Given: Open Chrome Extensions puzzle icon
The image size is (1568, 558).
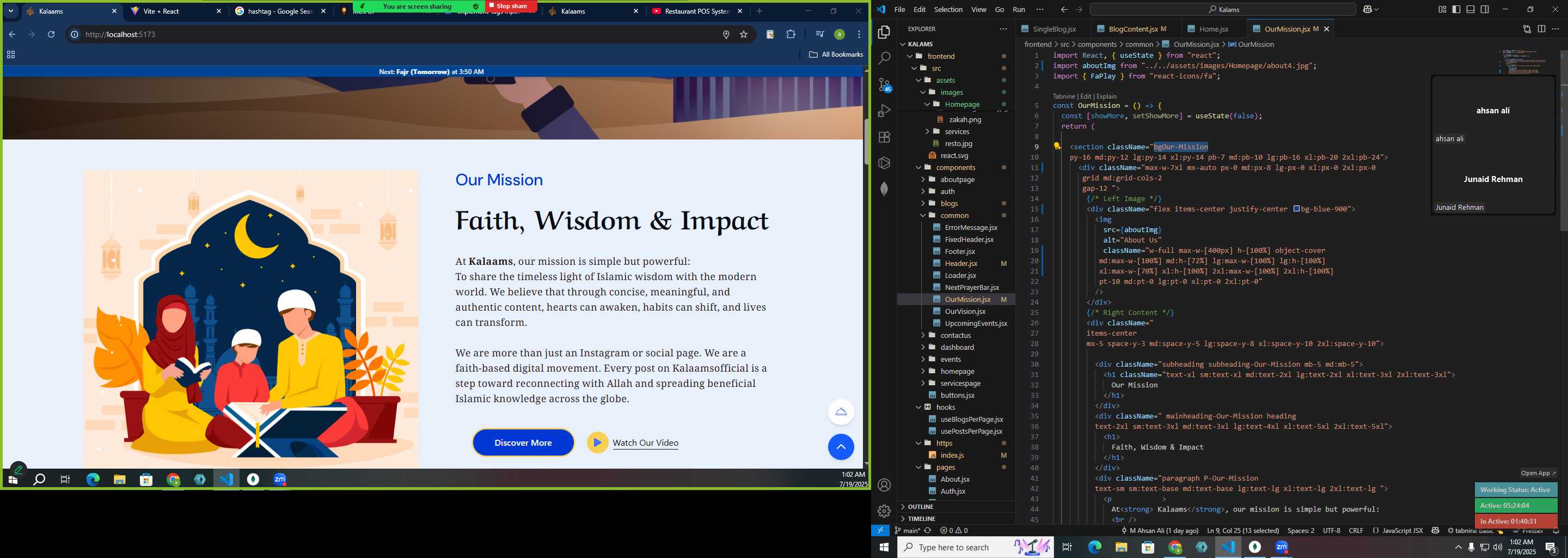Looking at the screenshot, I should click(x=791, y=34).
